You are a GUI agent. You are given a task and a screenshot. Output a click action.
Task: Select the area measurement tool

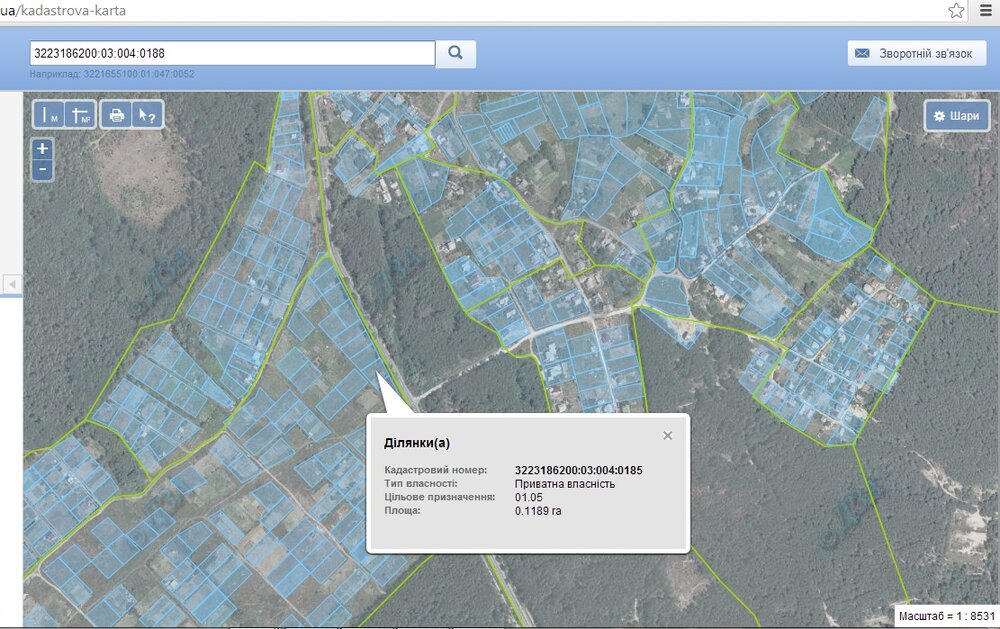pos(80,115)
